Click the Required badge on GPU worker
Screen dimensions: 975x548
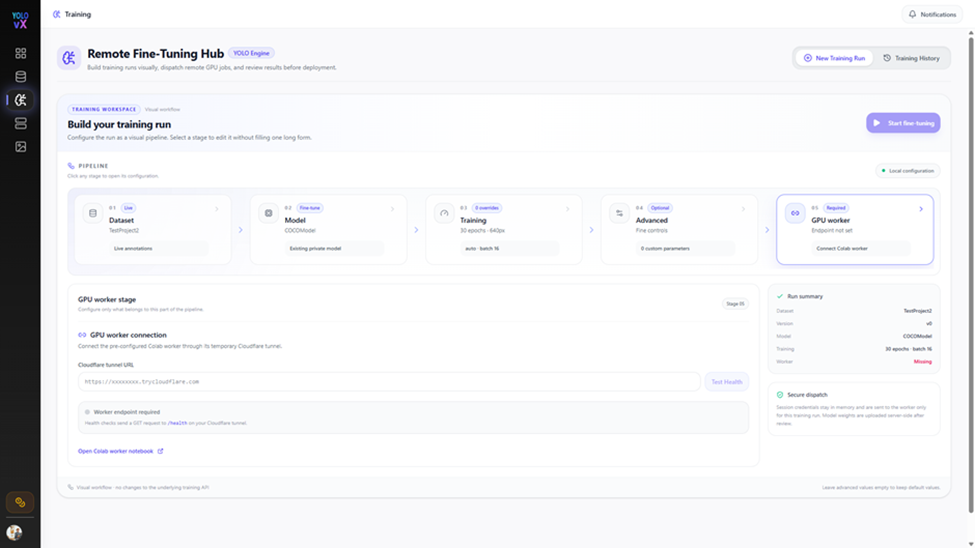(836, 208)
